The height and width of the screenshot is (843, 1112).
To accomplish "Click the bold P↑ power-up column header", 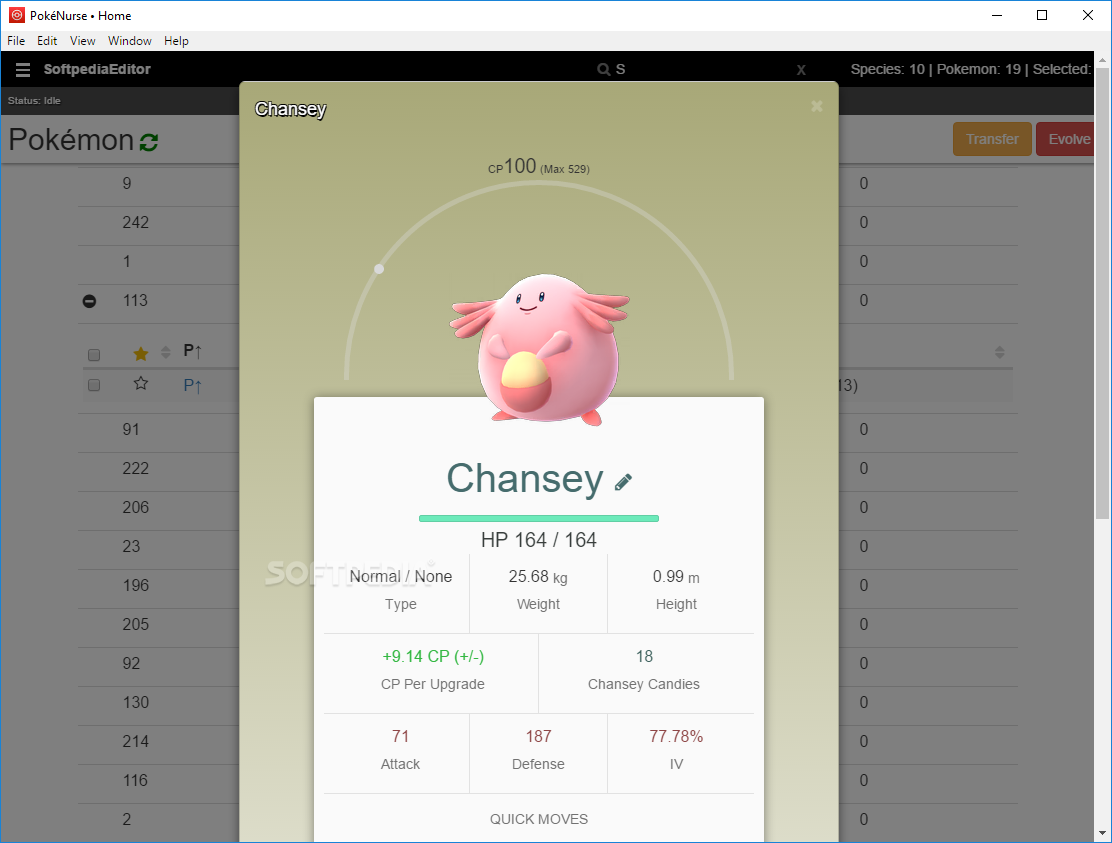I will (x=193, y=351).
